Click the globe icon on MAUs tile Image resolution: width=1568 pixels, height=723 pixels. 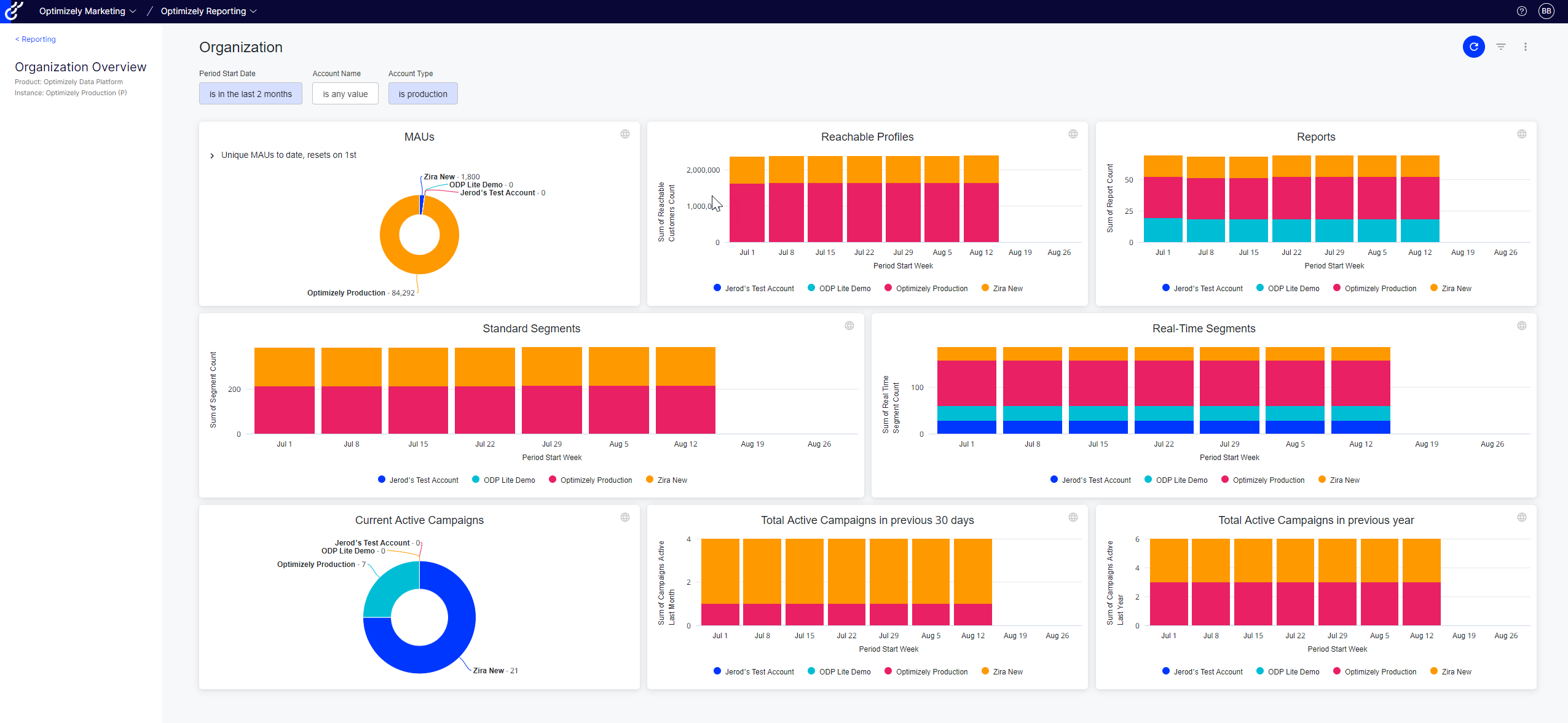(624, 134)
